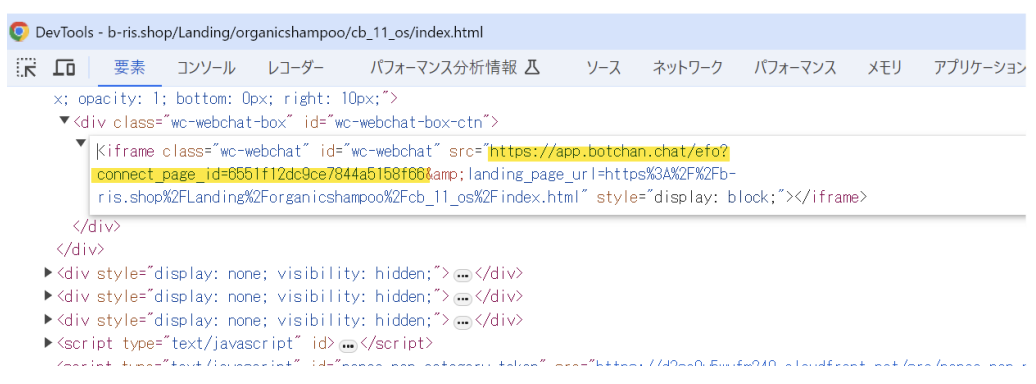Switch to the メモリ tab
This screenshot has width=1036, height=384.
point(884,67)
